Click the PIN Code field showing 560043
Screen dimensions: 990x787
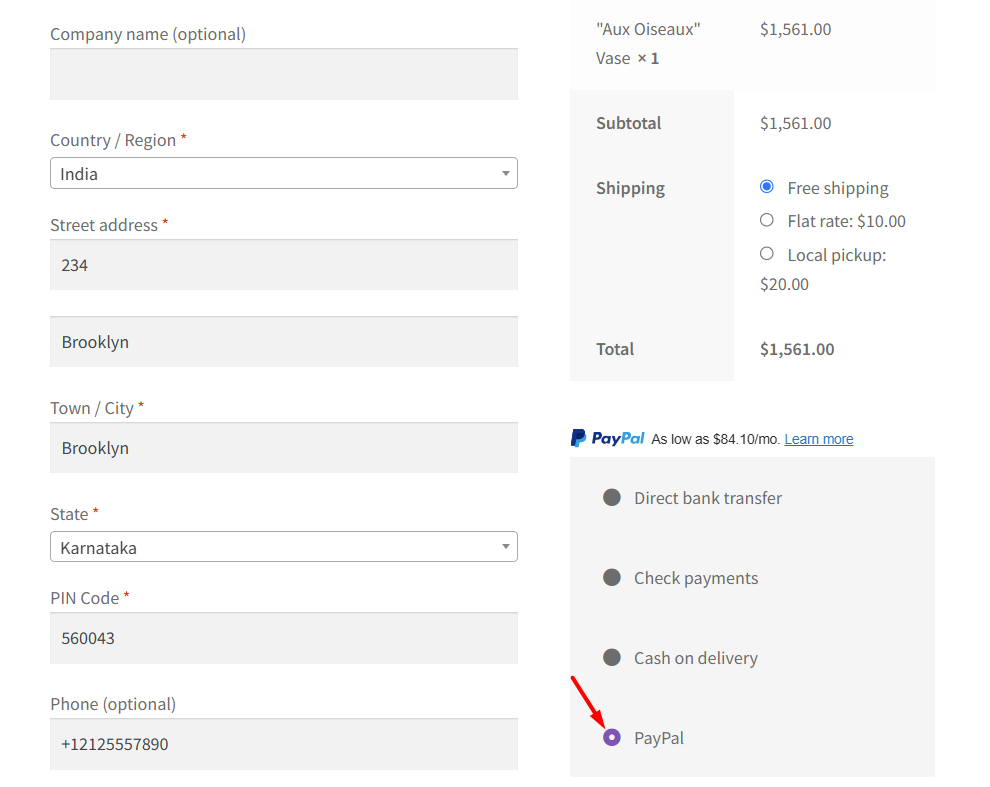point(283,638)
